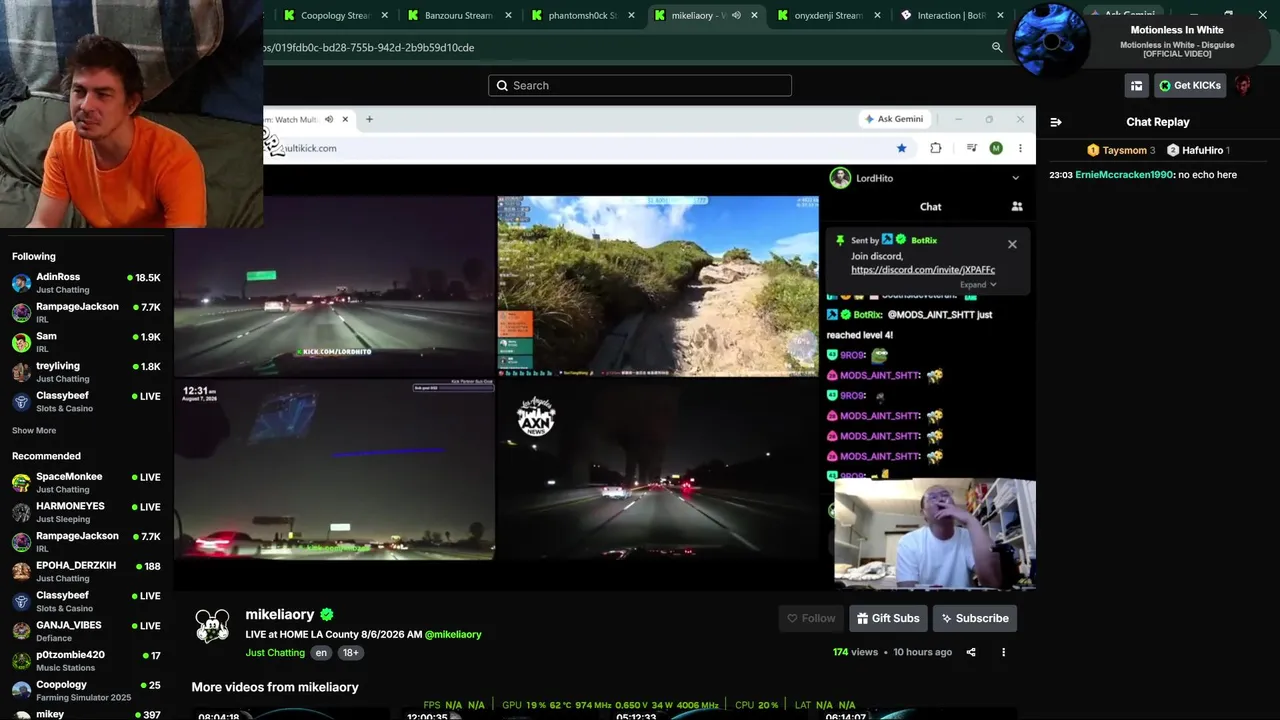This screenshot has height=720, width=1280.
Task: Toggle Follow for mikeliaory
Action: 811,618
